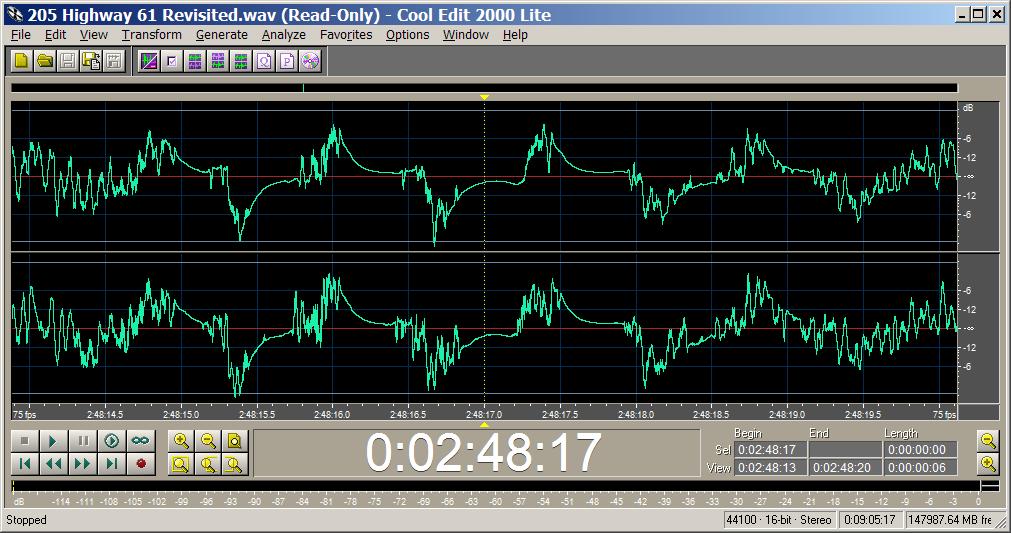Open the View menu
This screenshot has height=533, width=1011.
[x=93, y=35]
